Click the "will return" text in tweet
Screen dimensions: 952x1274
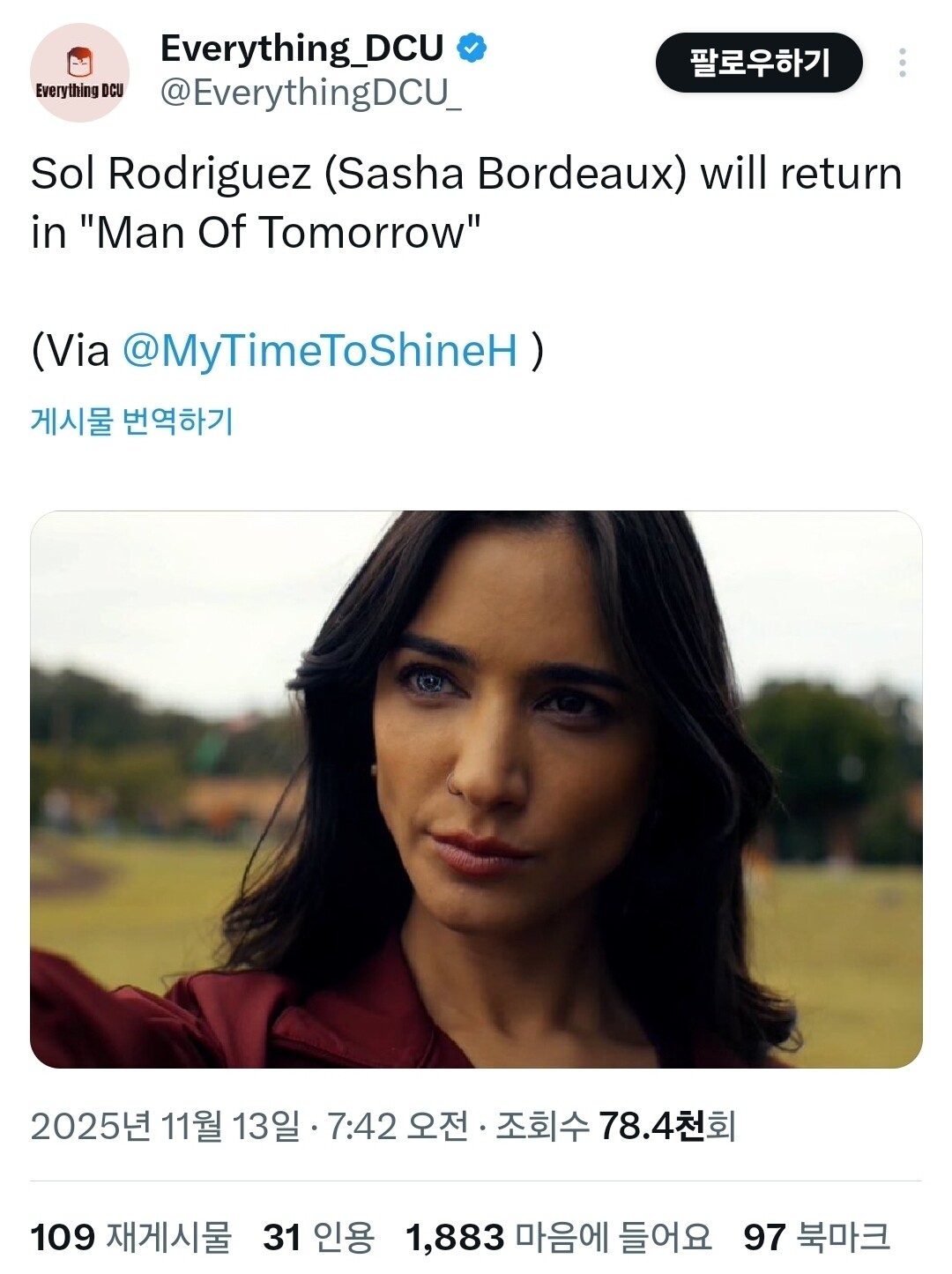coord(801,174)
